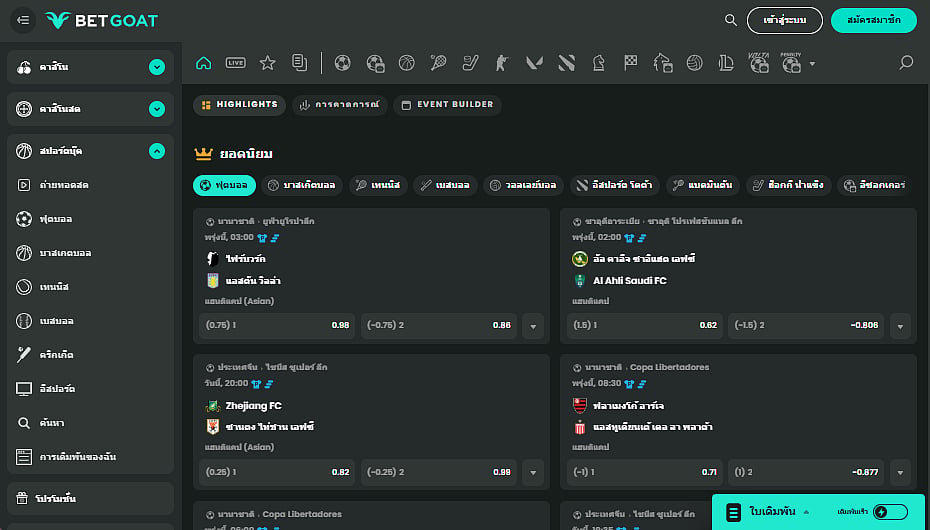Switch to HIGHLIGHTS tab
The height and width of the screenshot is (530, 930).
(x=240, y=105)
